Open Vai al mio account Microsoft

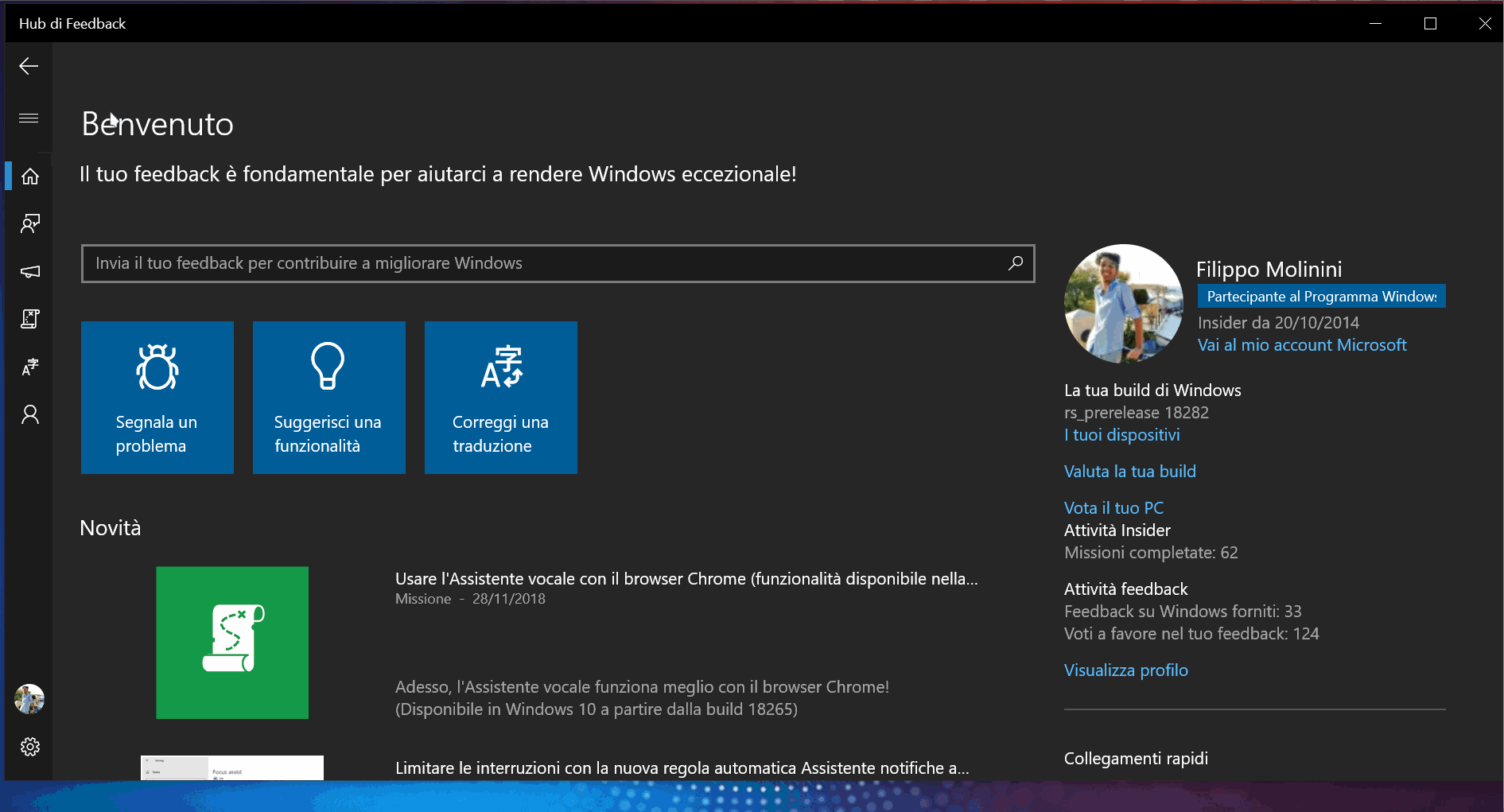coord(1302,345)
